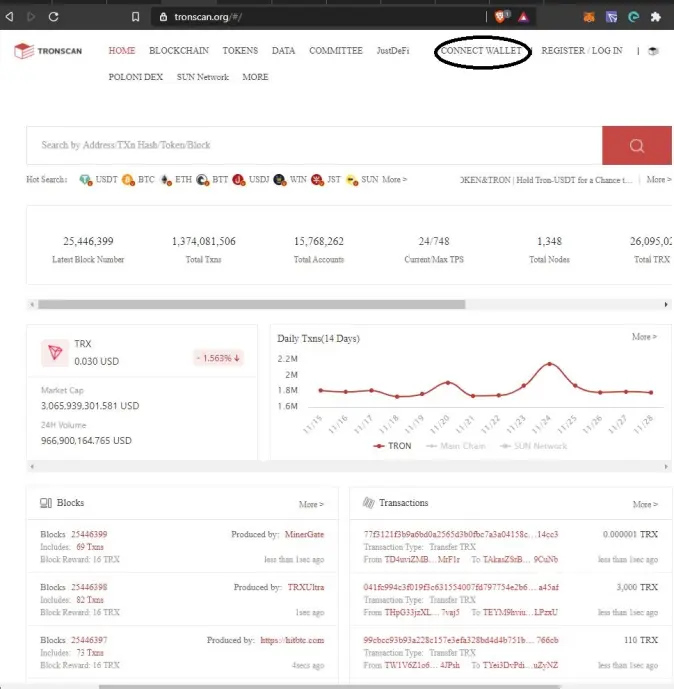Click REGISTER / LOG IN
The height and width of the screenshot is (689, 674).
582,51
